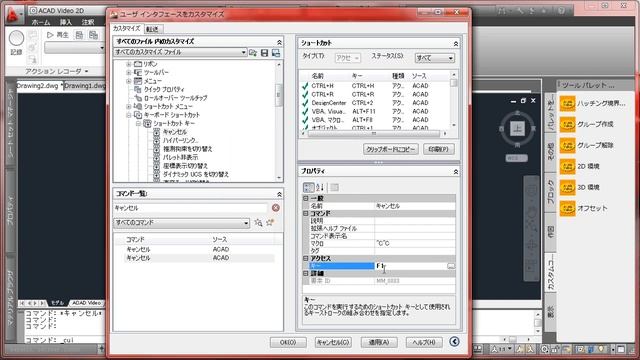This screenshot has width=640, height=360.
Task: Click the play (再生) button in ribbon
Action: click(x=58, y=35)
